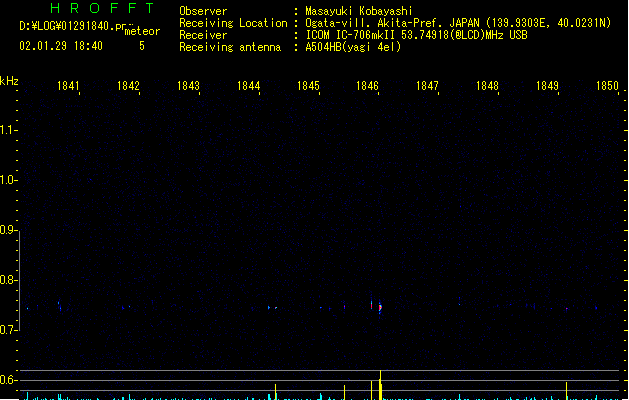The width and height of the screenshot is (629, 400).
Task: Click time axis marker 1845
Action: coord(308,86)
